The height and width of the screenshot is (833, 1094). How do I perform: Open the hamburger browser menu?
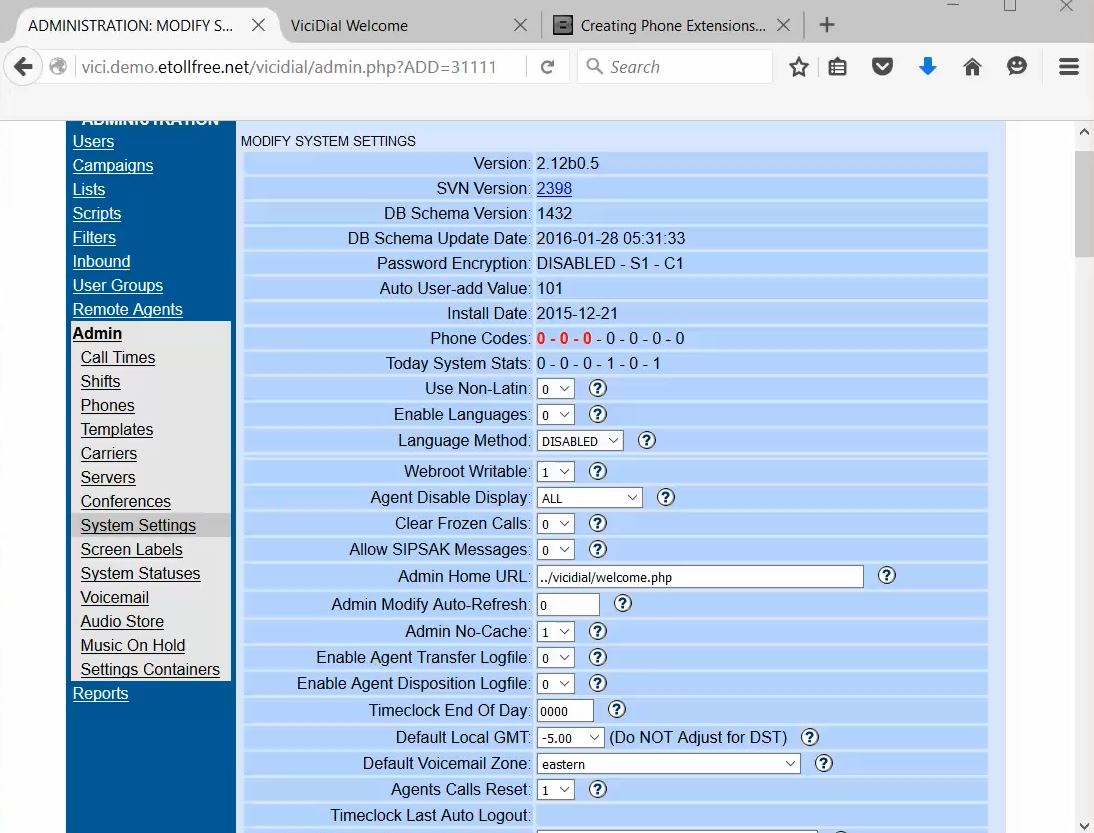(x=1069, y=67)
